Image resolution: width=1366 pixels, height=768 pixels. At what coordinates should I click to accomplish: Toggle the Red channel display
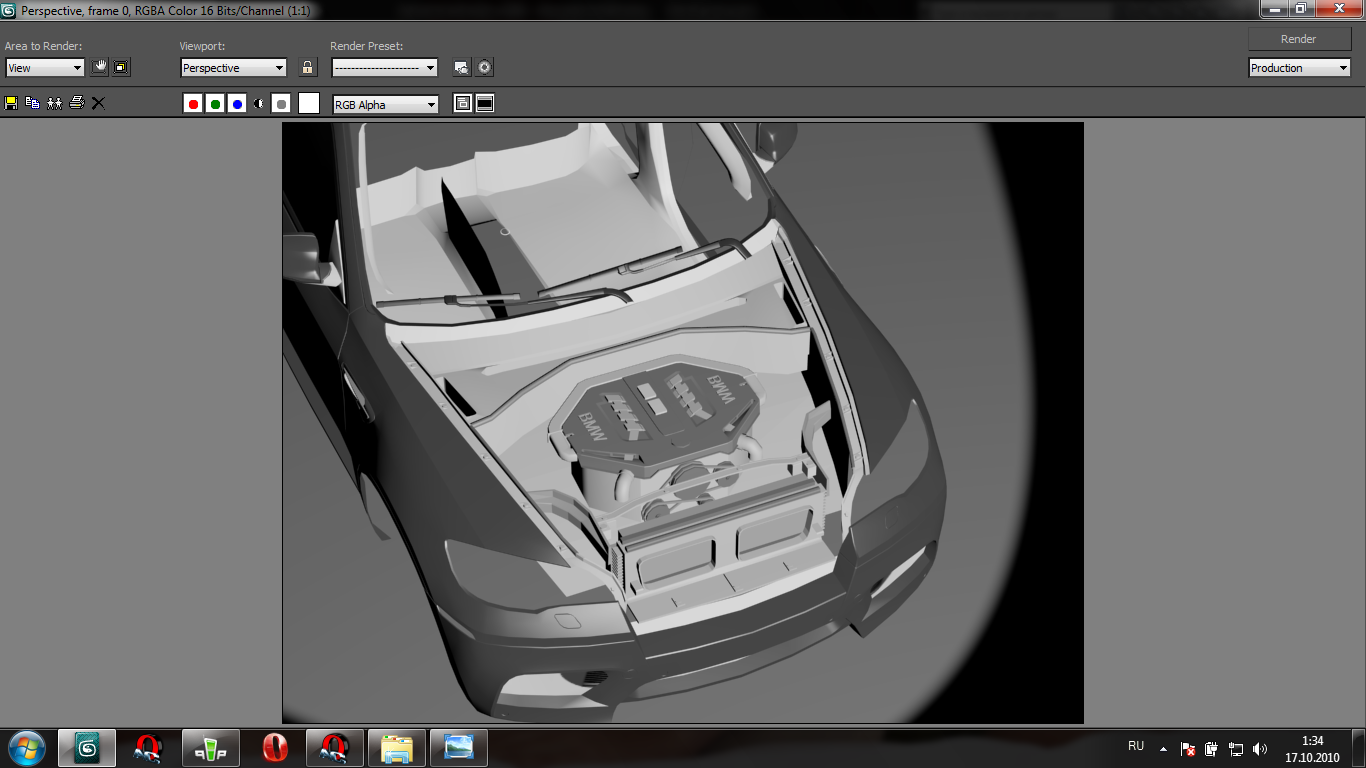193,104
